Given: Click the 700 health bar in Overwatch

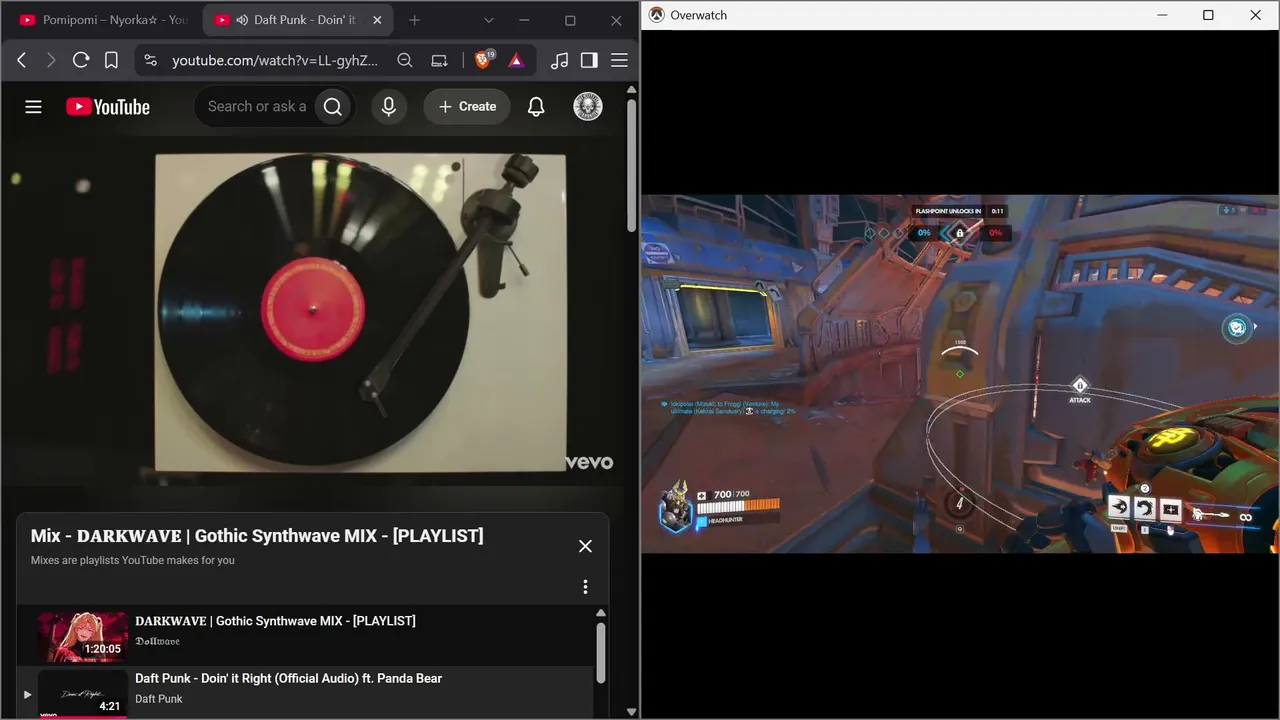Looking at the screenshot, I should [x=737, y=507].
